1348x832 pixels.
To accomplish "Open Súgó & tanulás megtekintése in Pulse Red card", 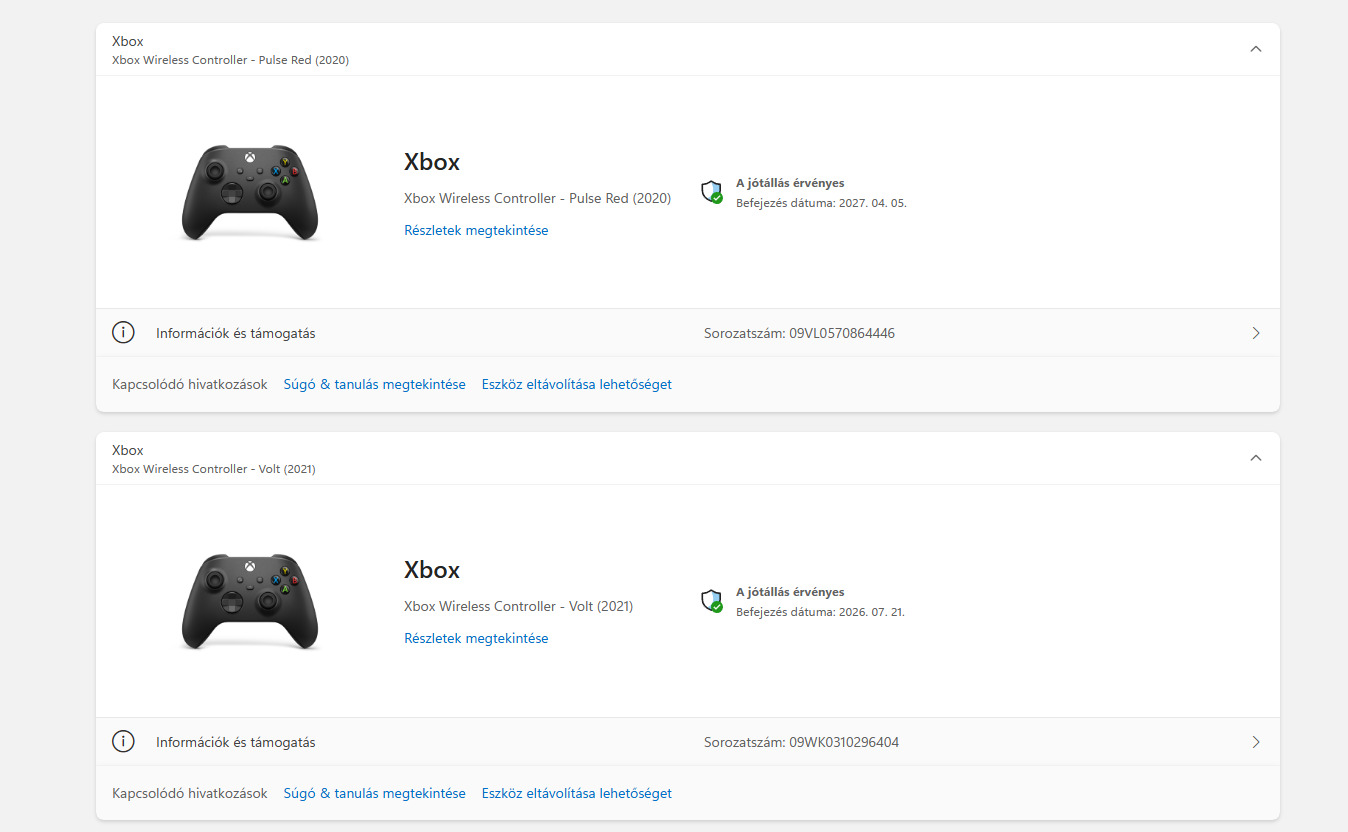I will point(375,384).
